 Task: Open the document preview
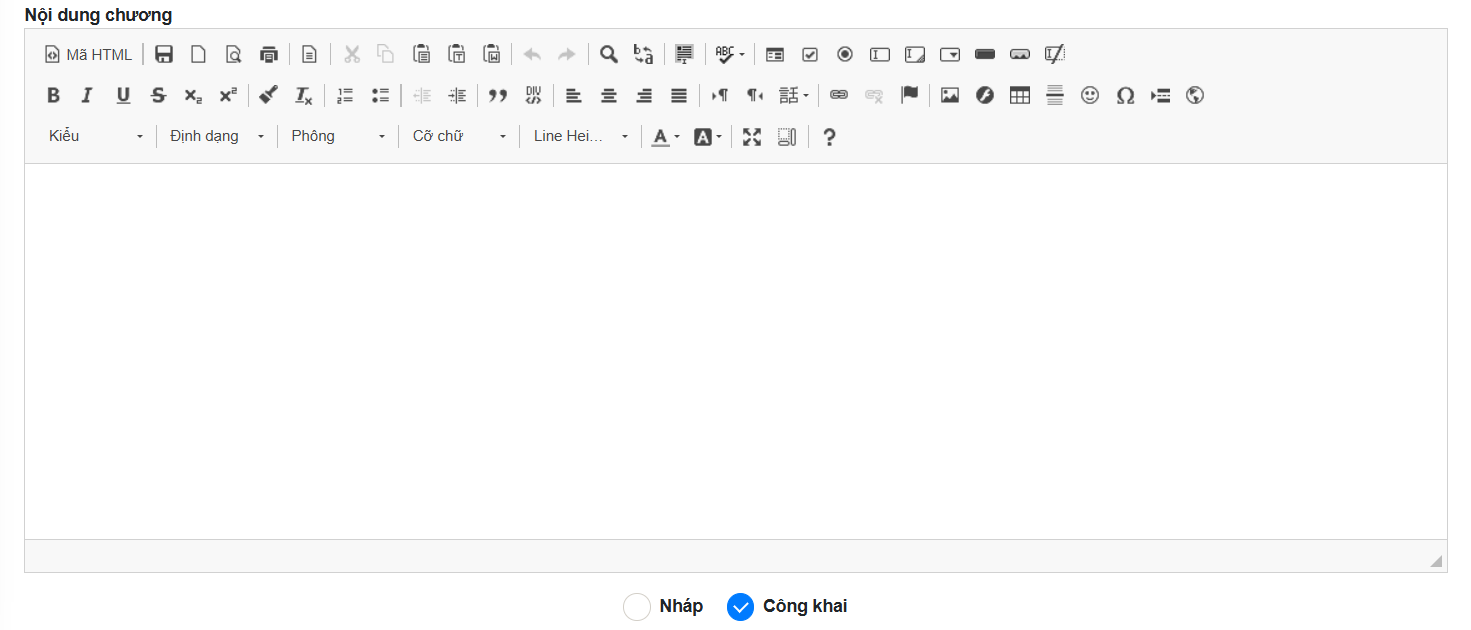click(233, 54)
